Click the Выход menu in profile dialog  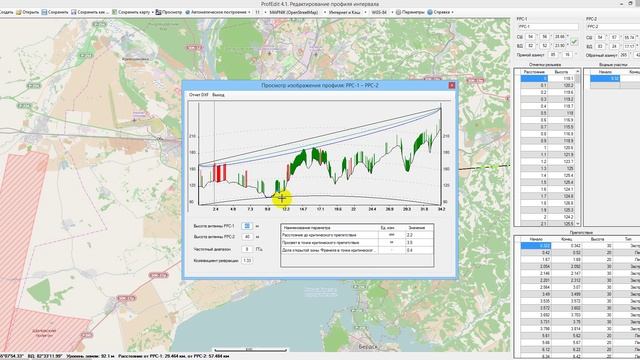pyautogui.click(x=218, y=95)
